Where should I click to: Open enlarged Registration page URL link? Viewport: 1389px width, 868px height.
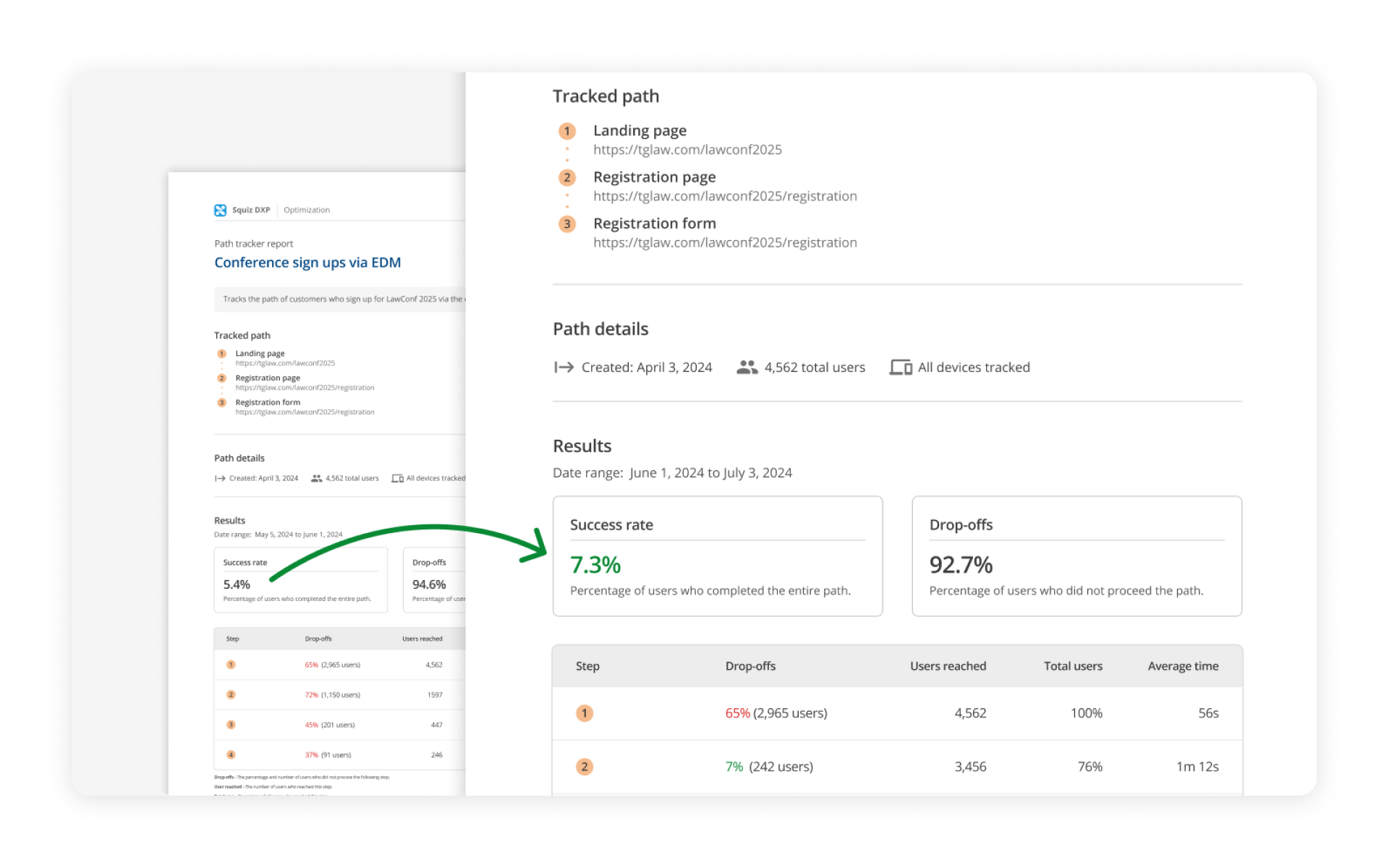725,196
